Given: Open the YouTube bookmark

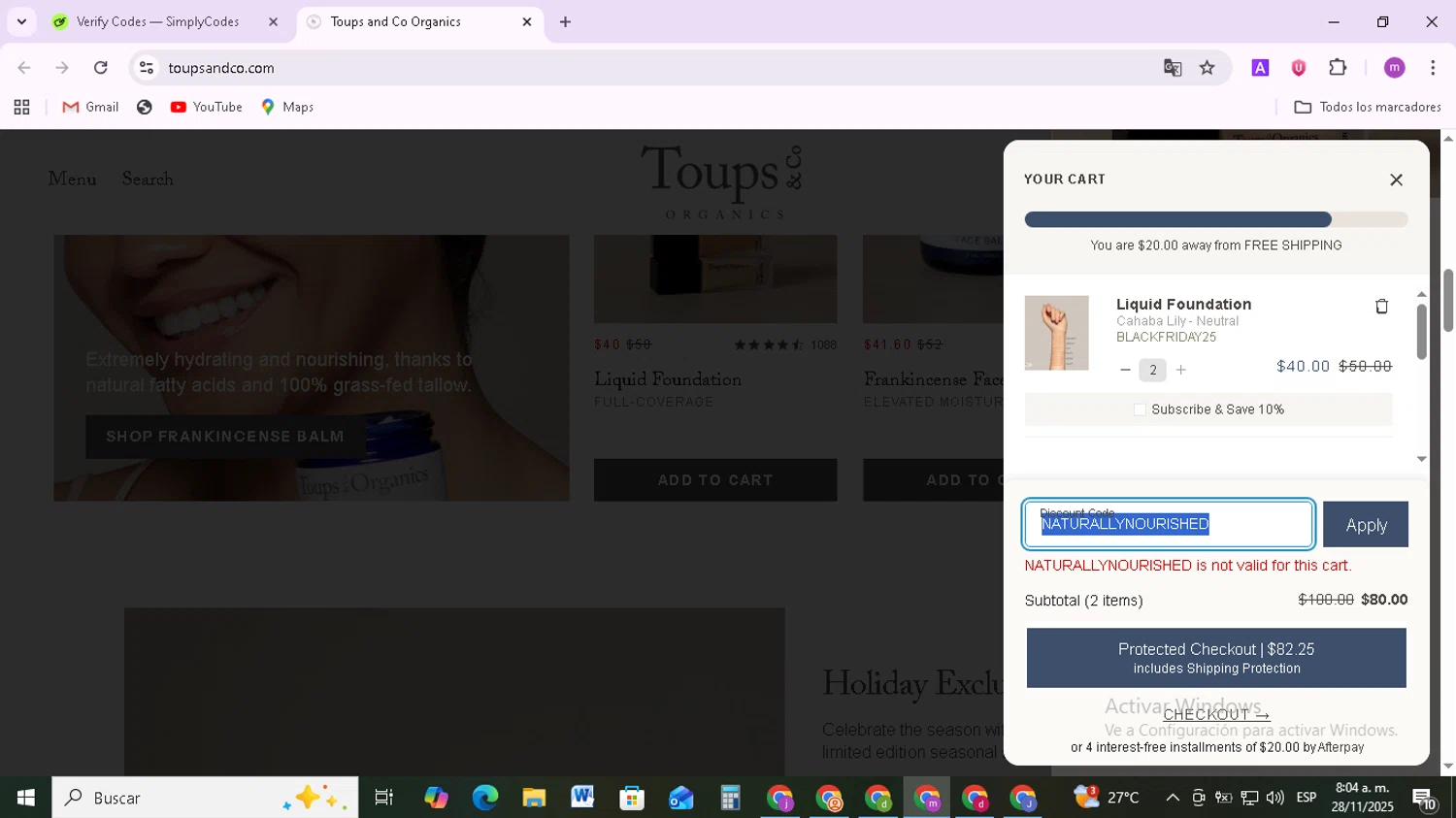Looking at the screenshot, I should click(206, 107).
